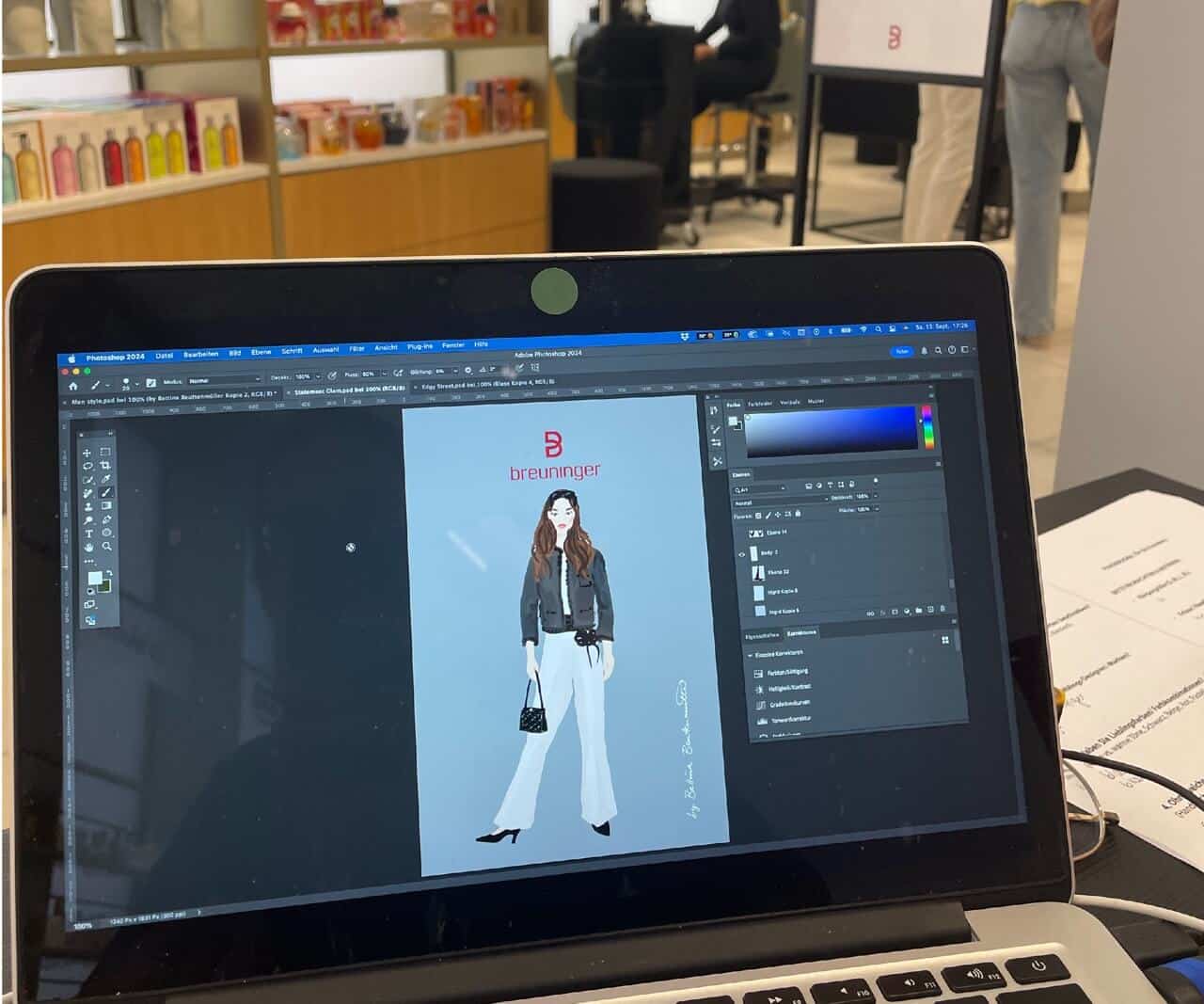Click the blue Teilen button
Image resolution: width=1204 pixels, height=1004 pixels.
coord(901,351)
